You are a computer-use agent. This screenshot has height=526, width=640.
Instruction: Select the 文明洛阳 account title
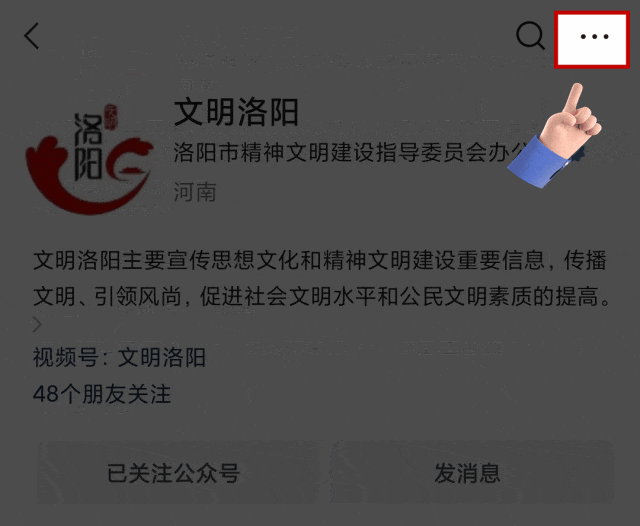[236, 112]
